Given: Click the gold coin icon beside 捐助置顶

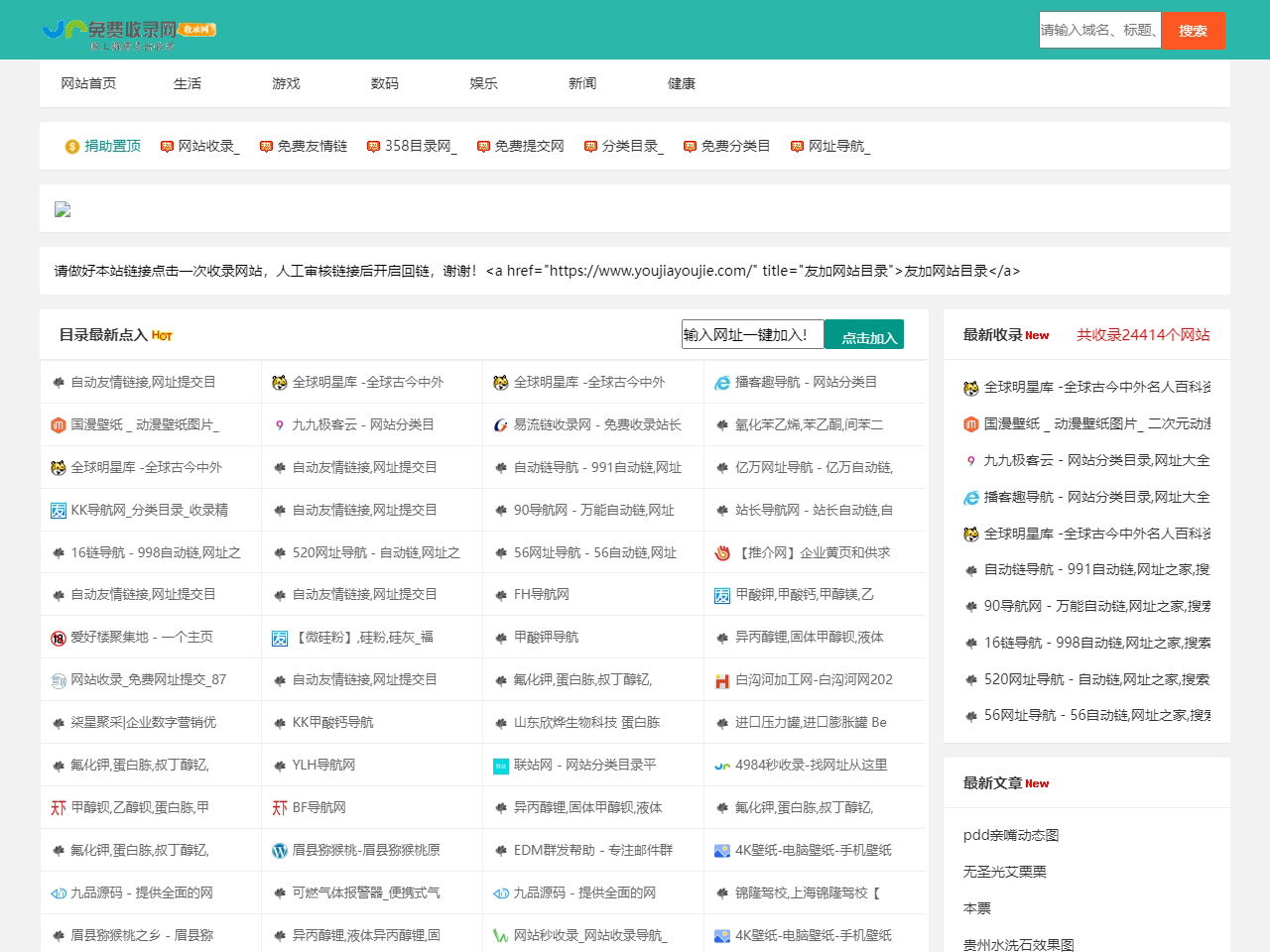Looking at the screenshot, I should coord(72,147).
